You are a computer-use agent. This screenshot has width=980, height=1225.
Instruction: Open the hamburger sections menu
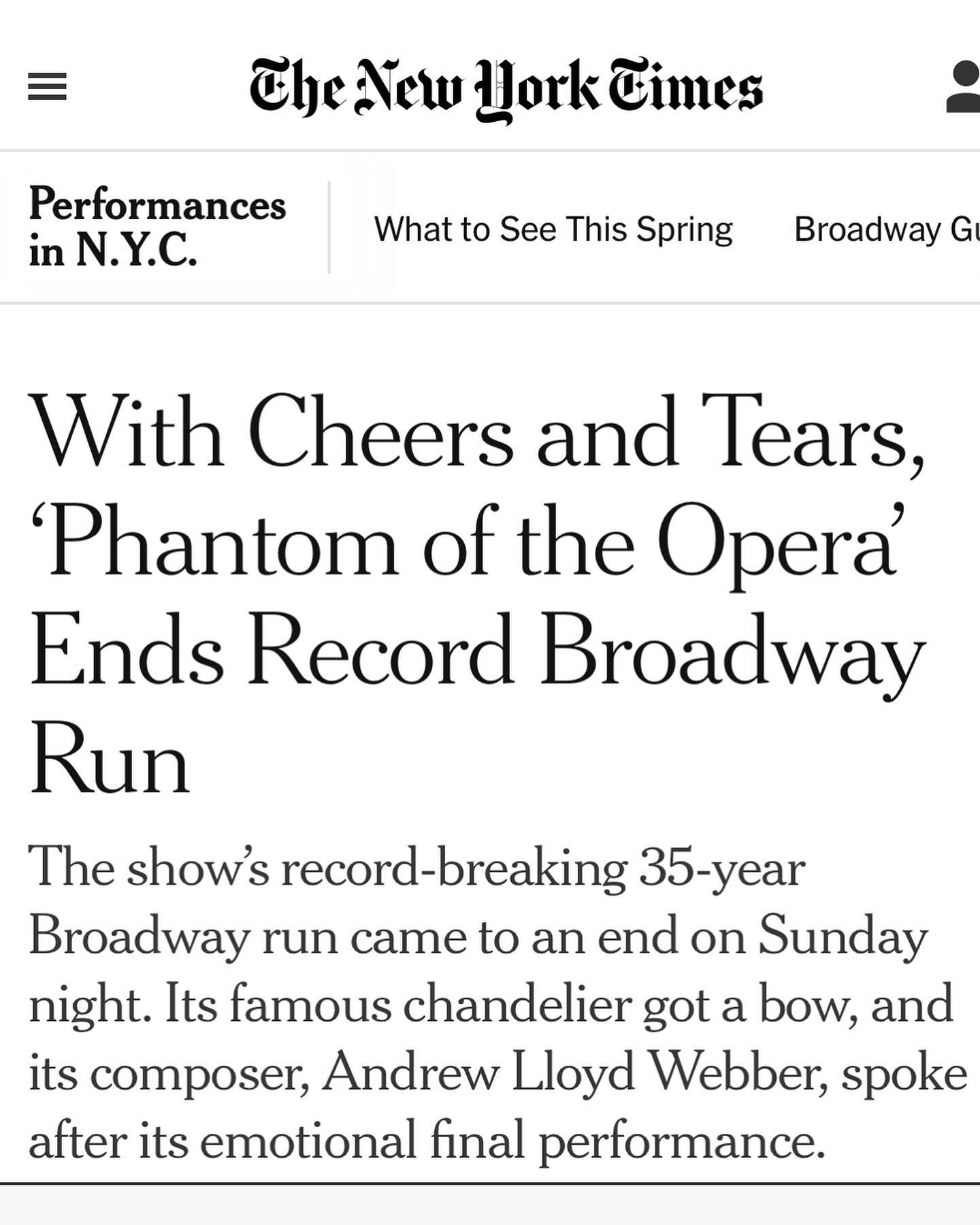[x=47, y=86]
